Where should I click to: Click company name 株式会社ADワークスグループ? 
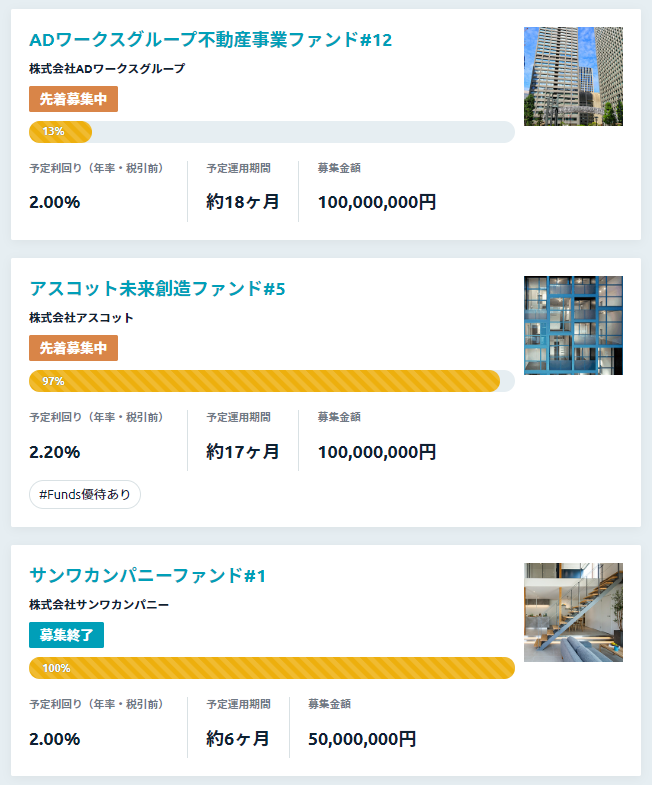point(107,69)
